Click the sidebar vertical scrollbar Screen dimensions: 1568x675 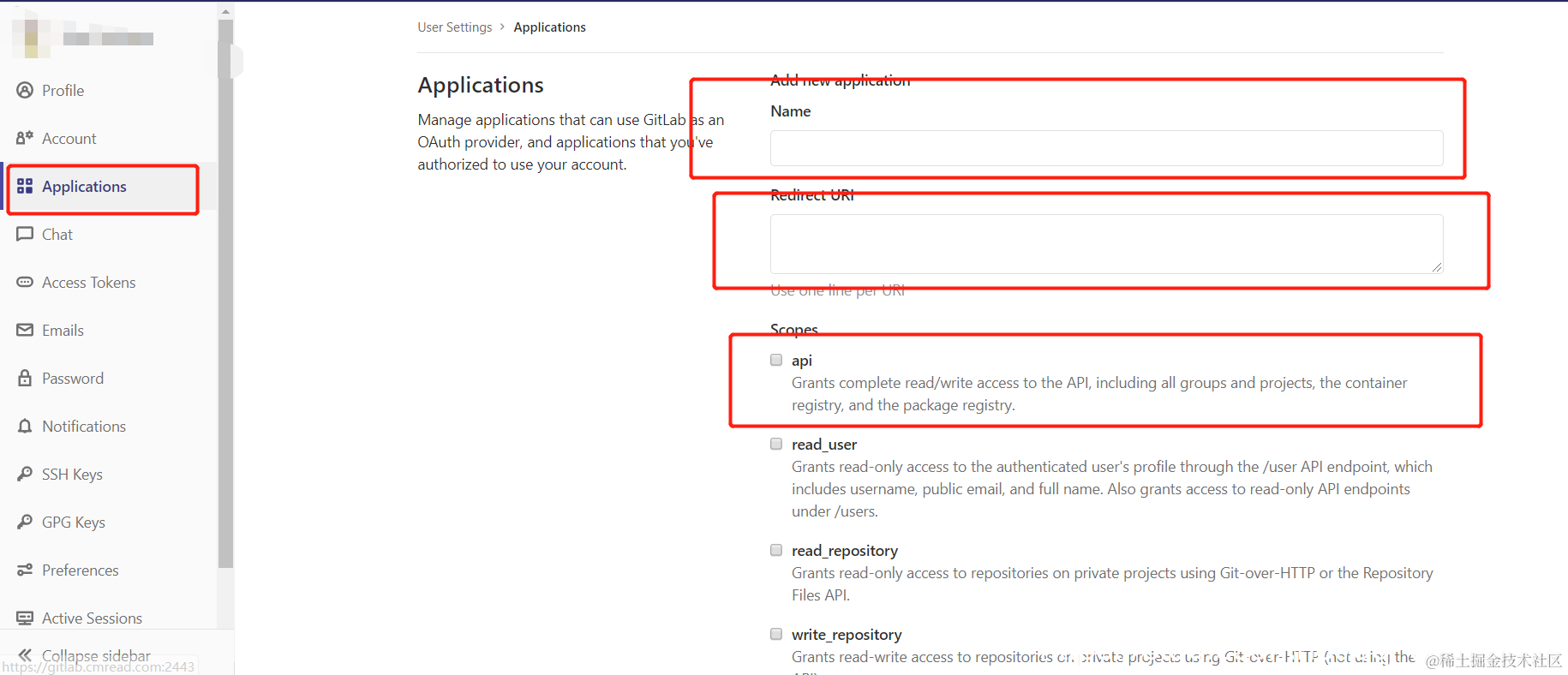pos(225,293)
